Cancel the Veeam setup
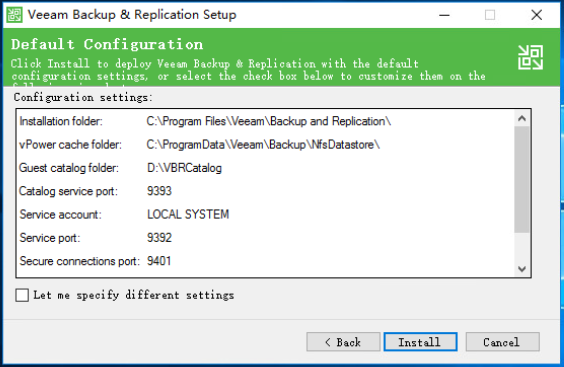This screenshot has width=564, height=367. click(x=502, y=342)
